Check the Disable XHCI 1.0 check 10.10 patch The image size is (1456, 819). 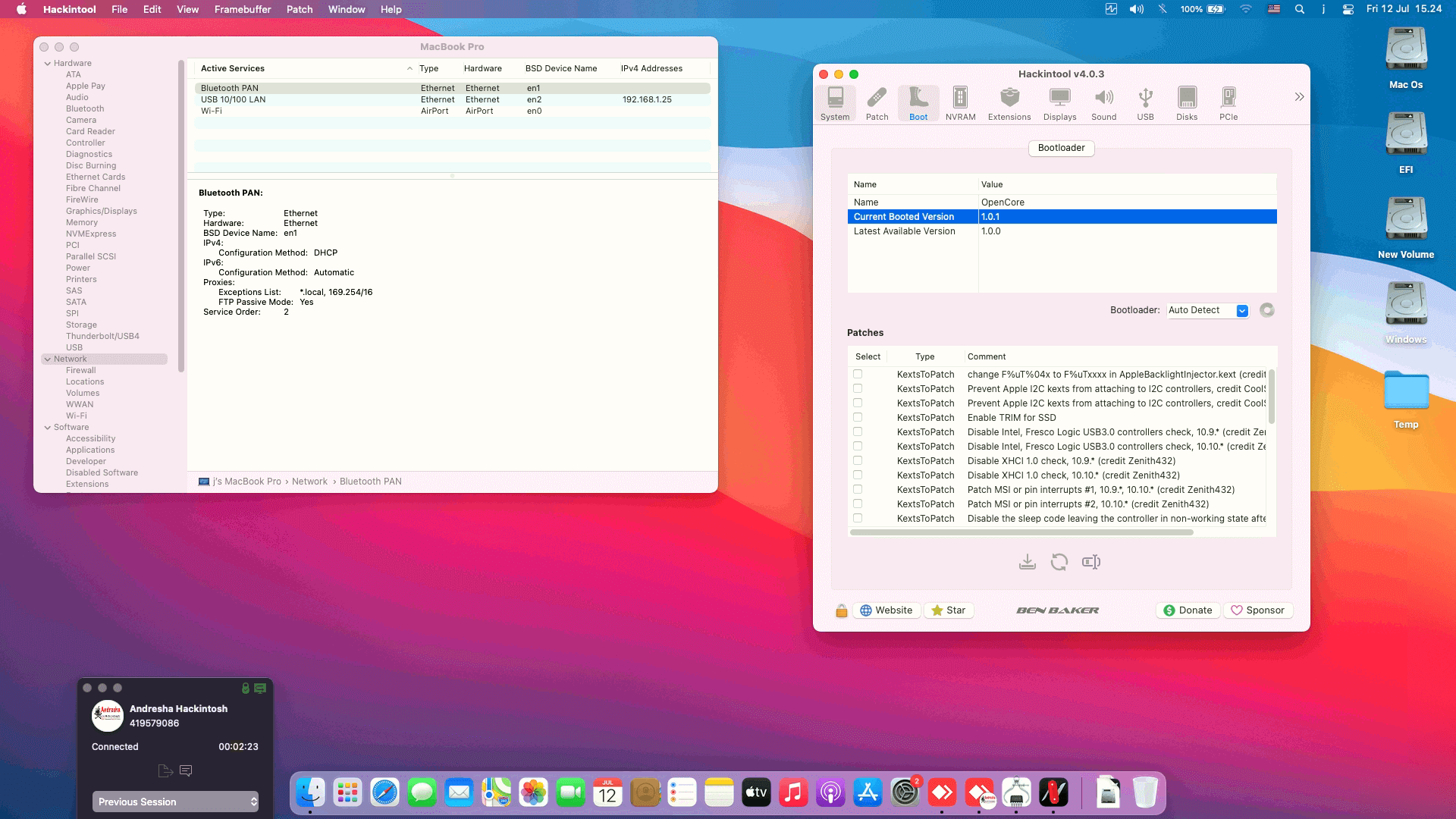[858, 475]
